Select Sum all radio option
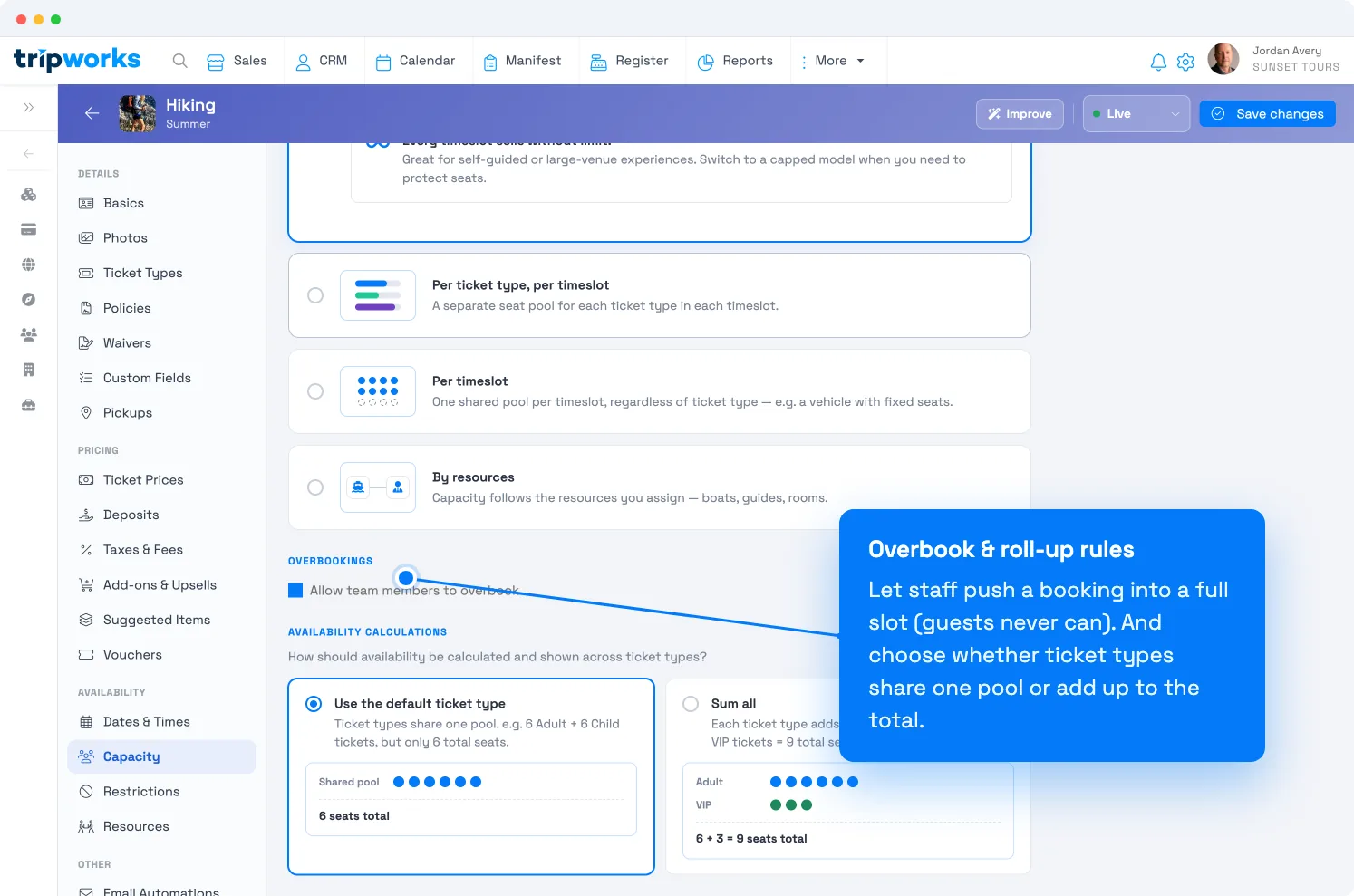Viewport: 1354px width, 896px height. click(x=691, y=704)
